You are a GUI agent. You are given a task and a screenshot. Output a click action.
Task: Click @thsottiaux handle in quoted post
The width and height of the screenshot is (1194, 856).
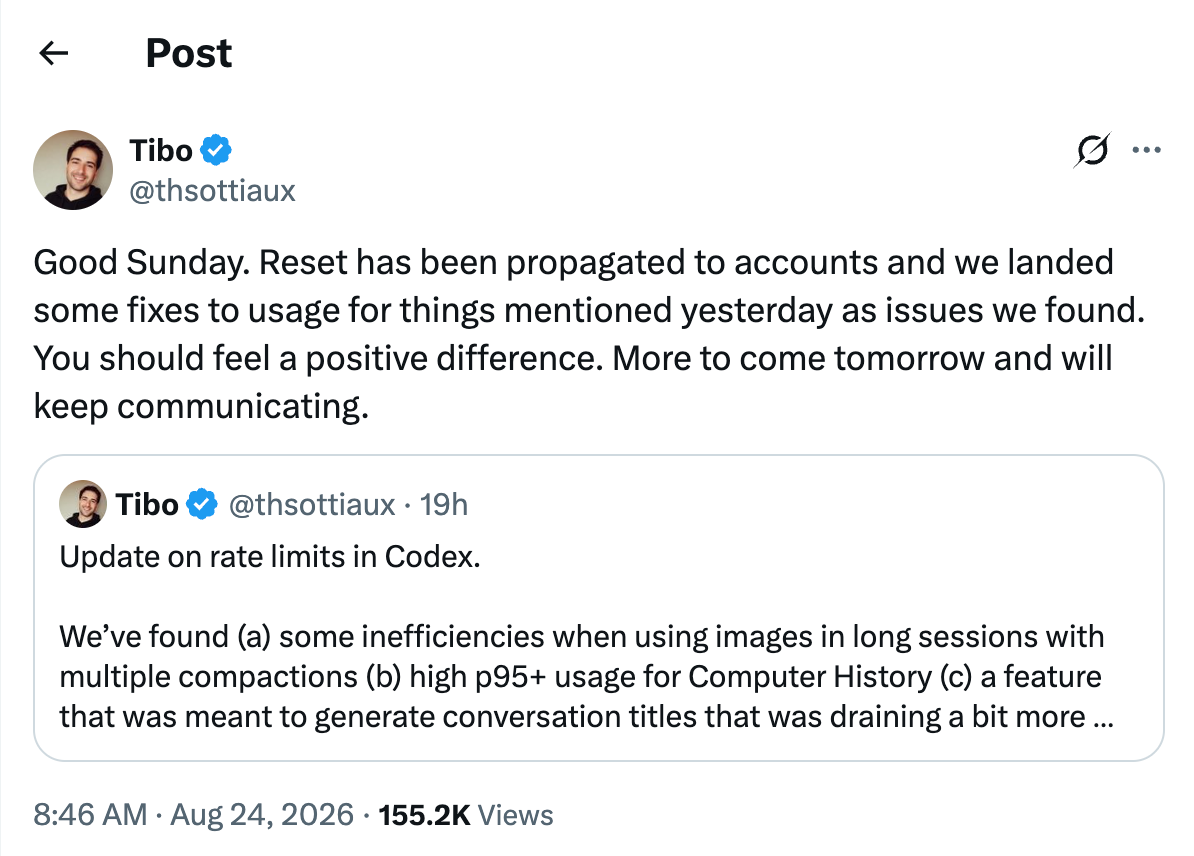[311, 504]
